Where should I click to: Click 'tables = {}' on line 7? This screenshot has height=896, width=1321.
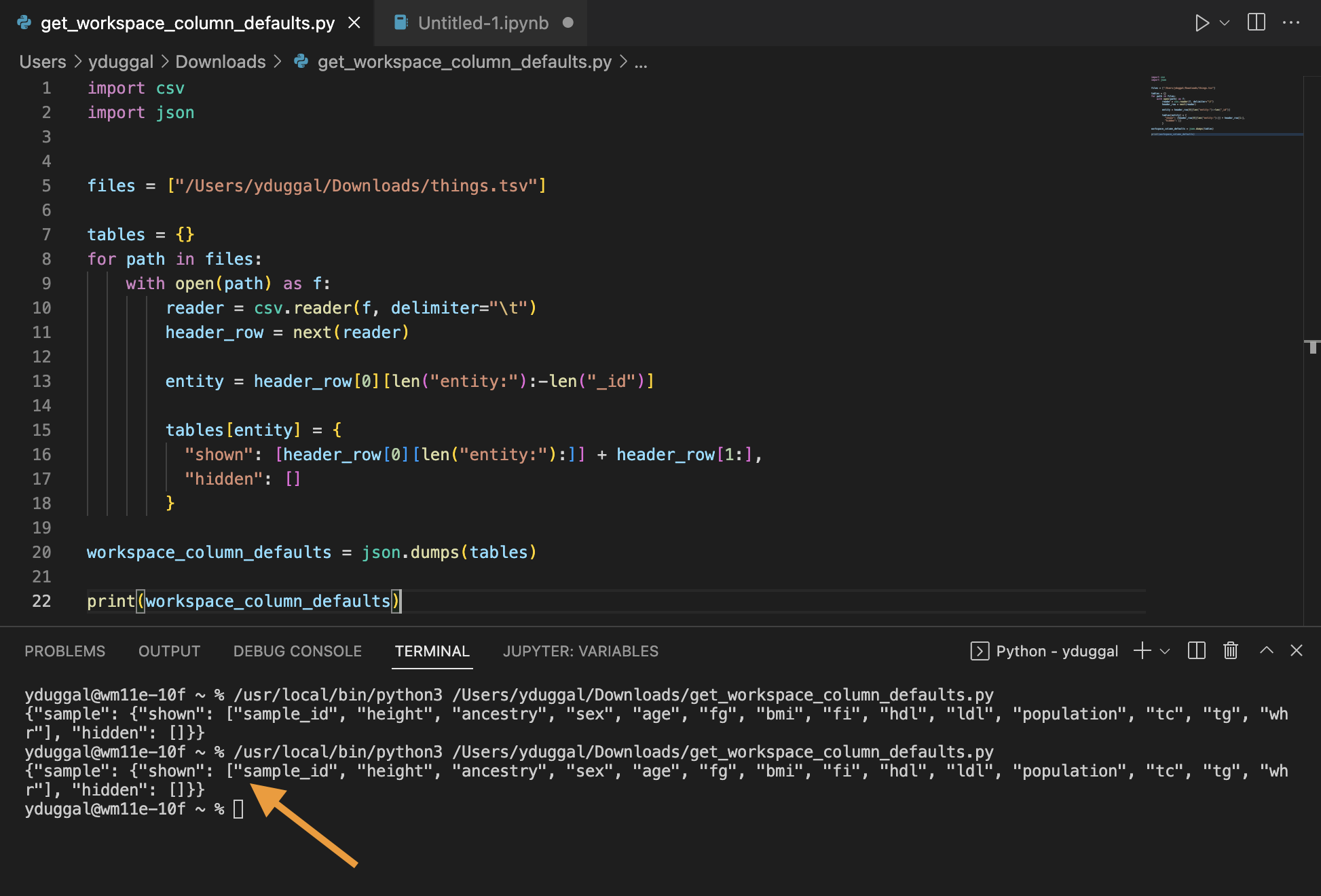pos(141,235)
